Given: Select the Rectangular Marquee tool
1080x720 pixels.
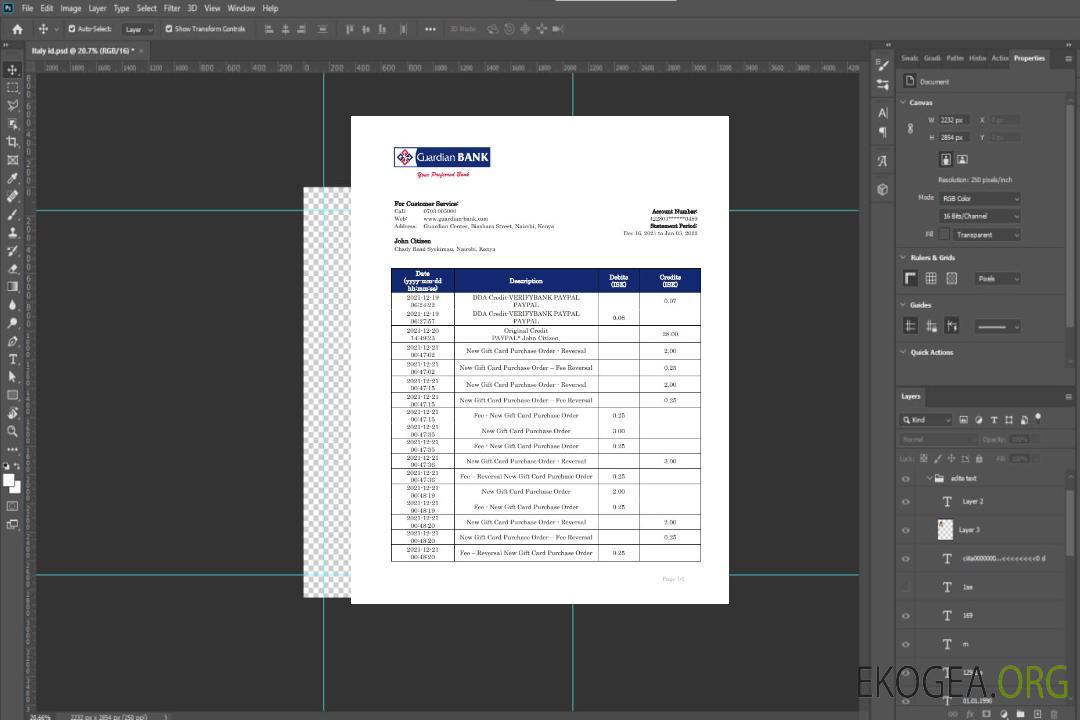Looking at the screenshot, I should [x=12, y=88].
